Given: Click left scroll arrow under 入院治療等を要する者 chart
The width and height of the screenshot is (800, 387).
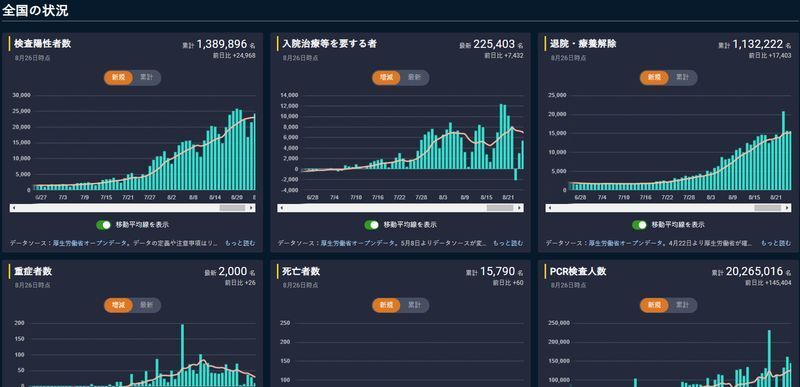Looking at the screenshot, I should coord(282,208).
